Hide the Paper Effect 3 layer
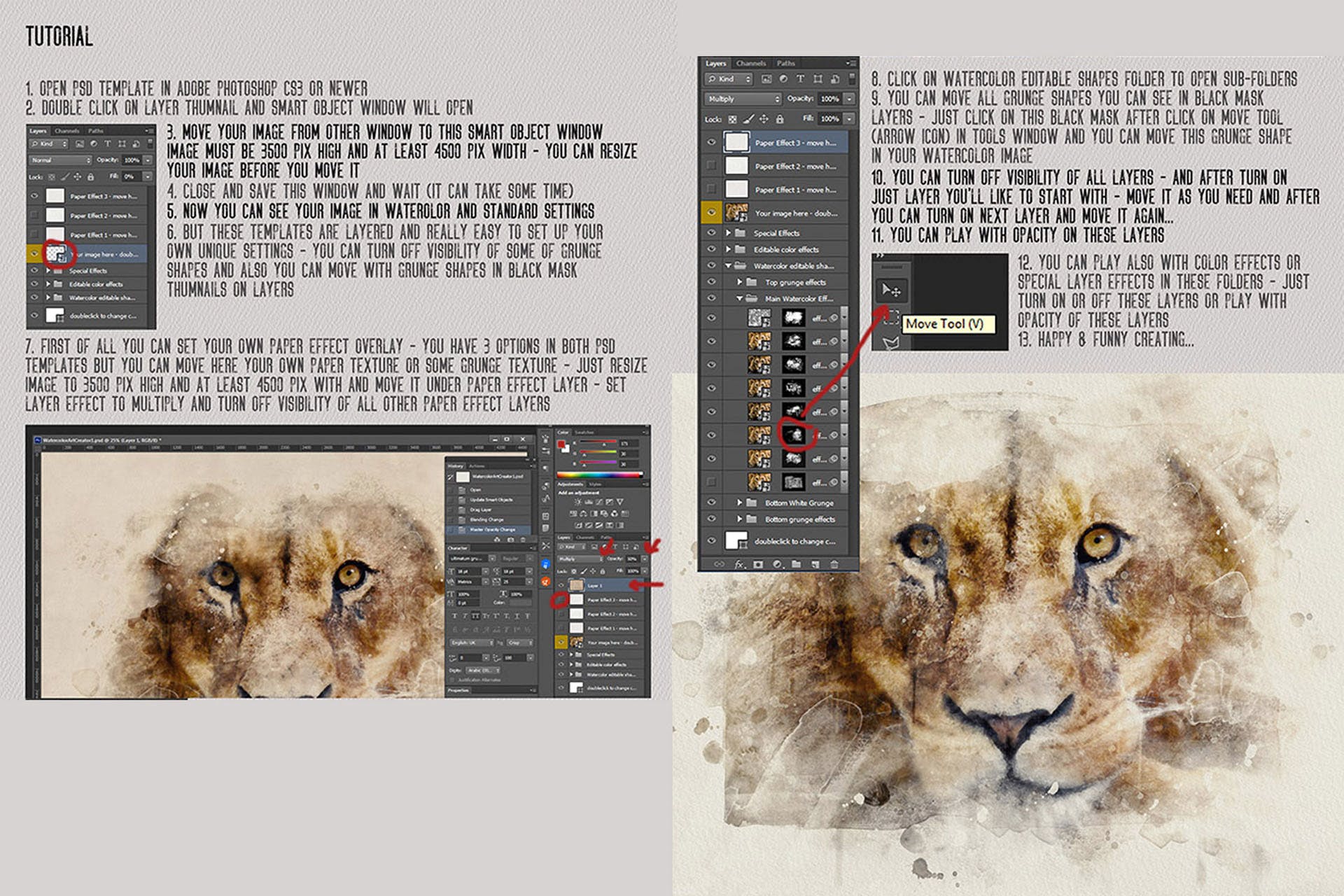 (712, 143)
